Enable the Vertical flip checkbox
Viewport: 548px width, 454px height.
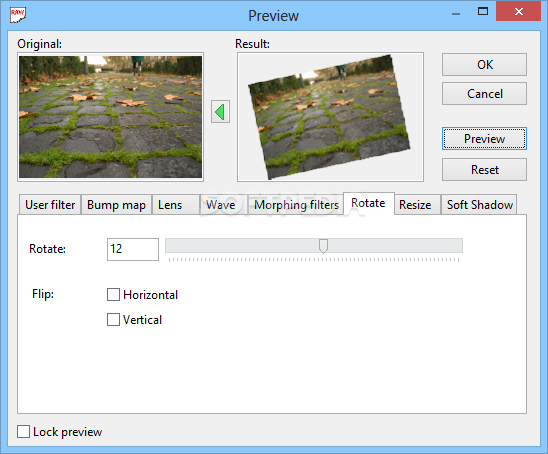113,319
